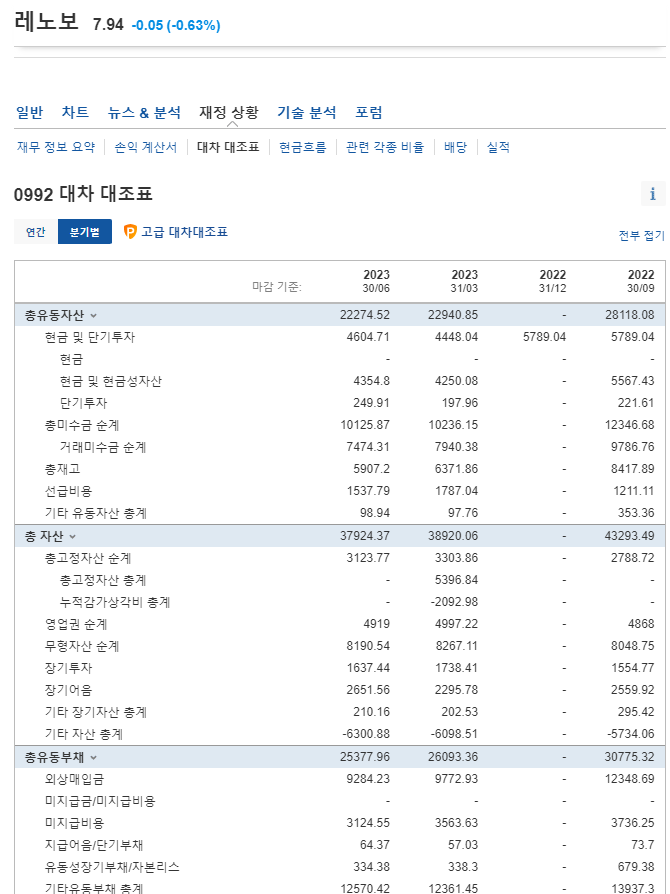
Task: Click accumulated depreciation value -2092.98
Action: 453,602
